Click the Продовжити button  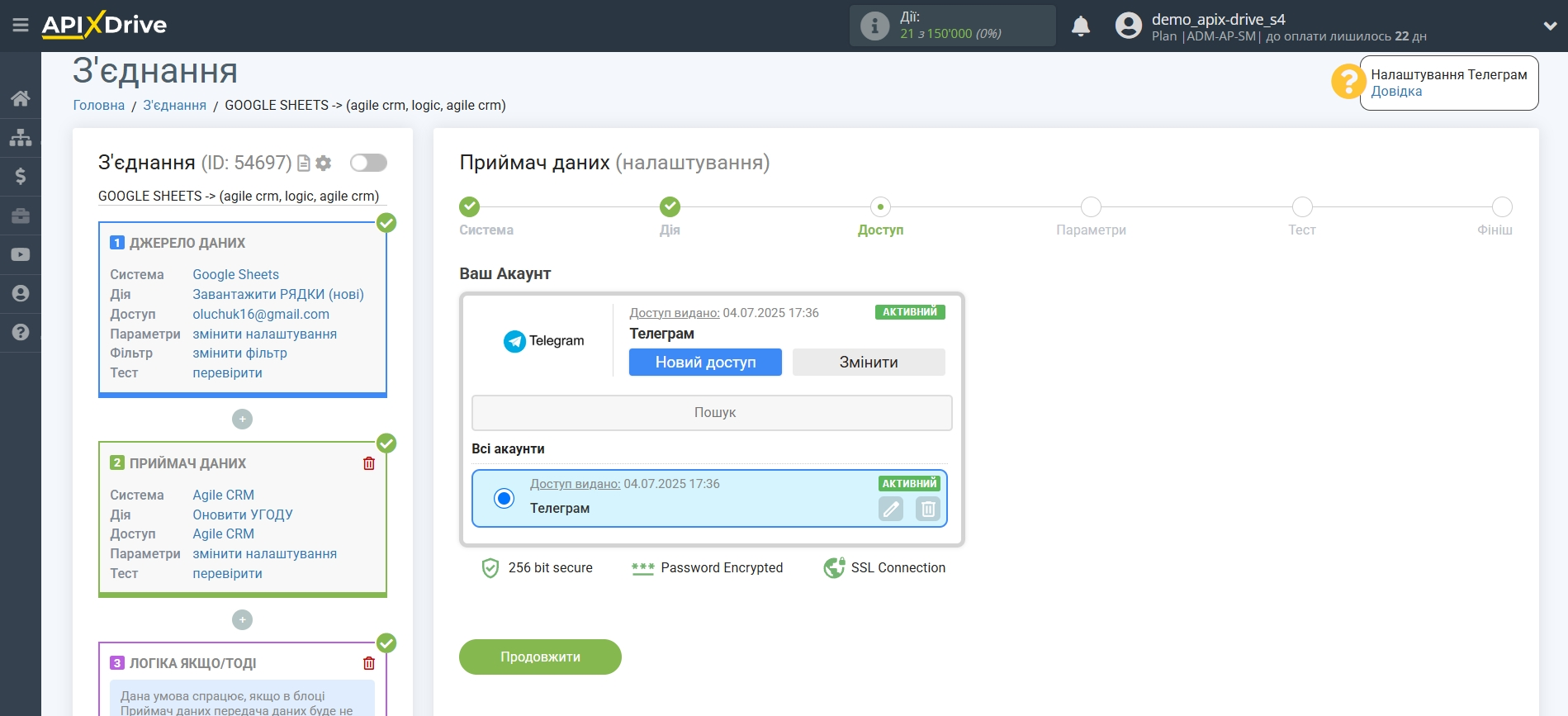tap(540, 657)
